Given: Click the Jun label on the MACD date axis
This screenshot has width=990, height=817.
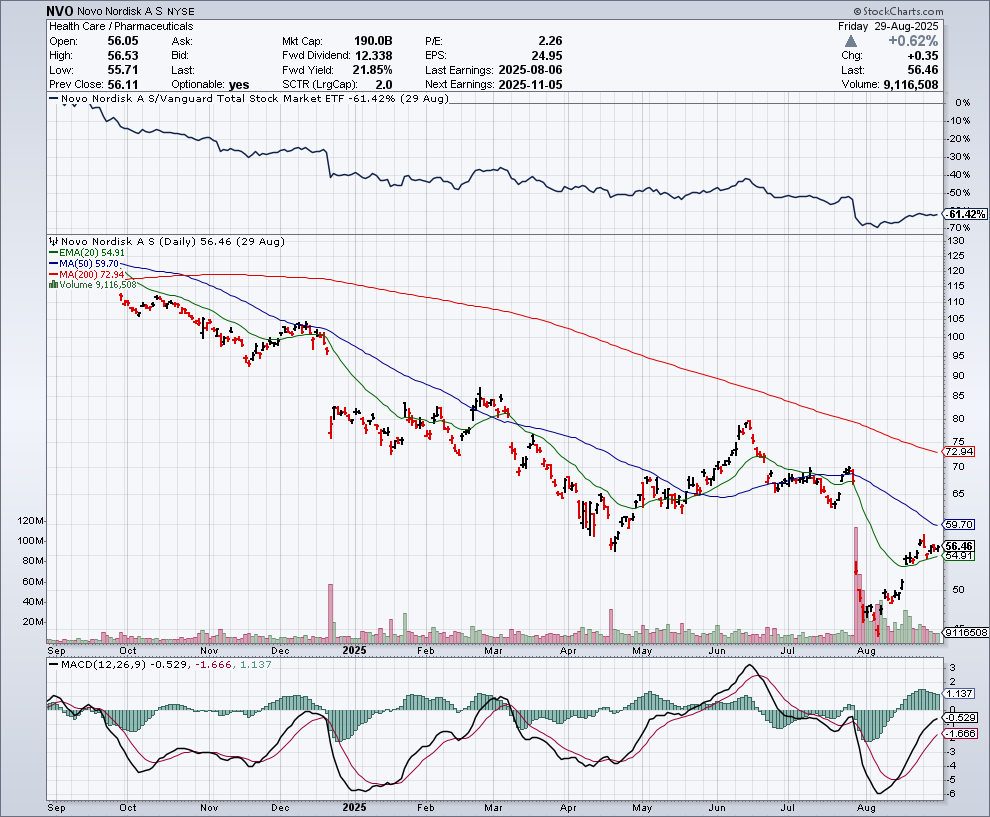Looking at the screenshot, I should tap(717, 808).
